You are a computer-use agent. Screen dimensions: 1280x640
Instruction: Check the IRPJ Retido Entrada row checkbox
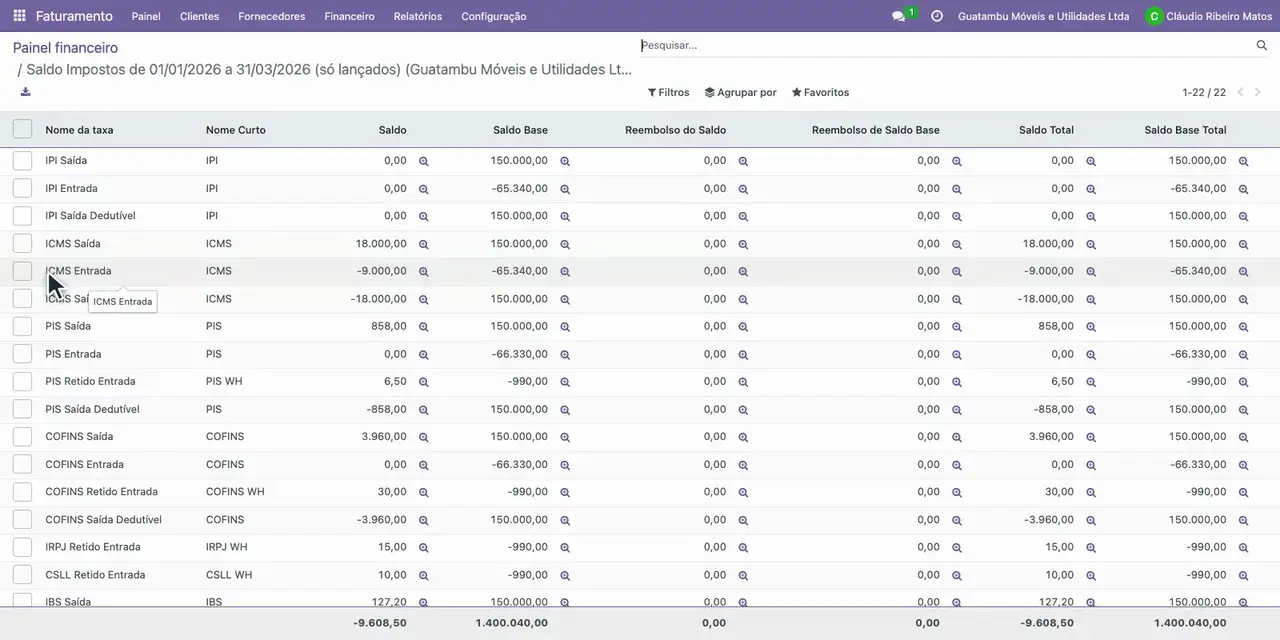click(22, 547)
